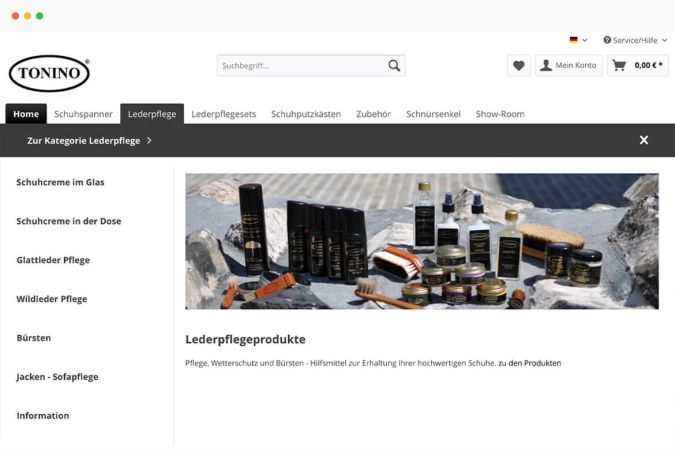Click the search magnifier icon
This screenshot has height=452, width=675.
(x=394, y=65)
